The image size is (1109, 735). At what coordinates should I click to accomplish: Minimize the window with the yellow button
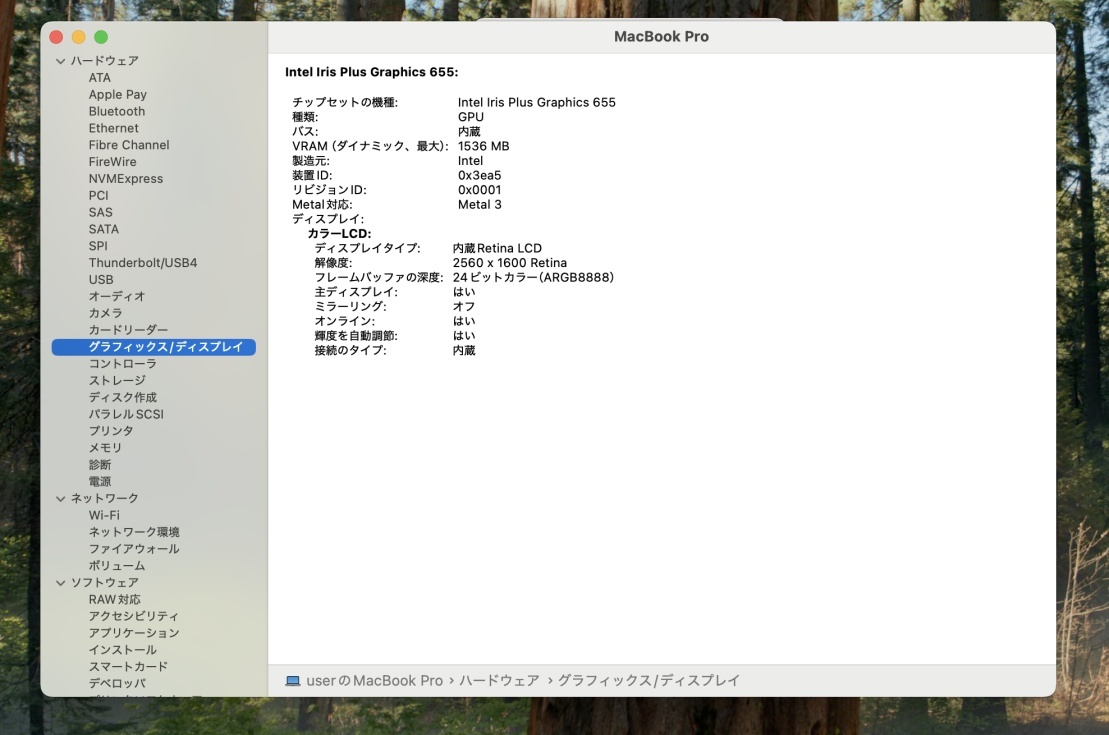click(x=79, y=37)
